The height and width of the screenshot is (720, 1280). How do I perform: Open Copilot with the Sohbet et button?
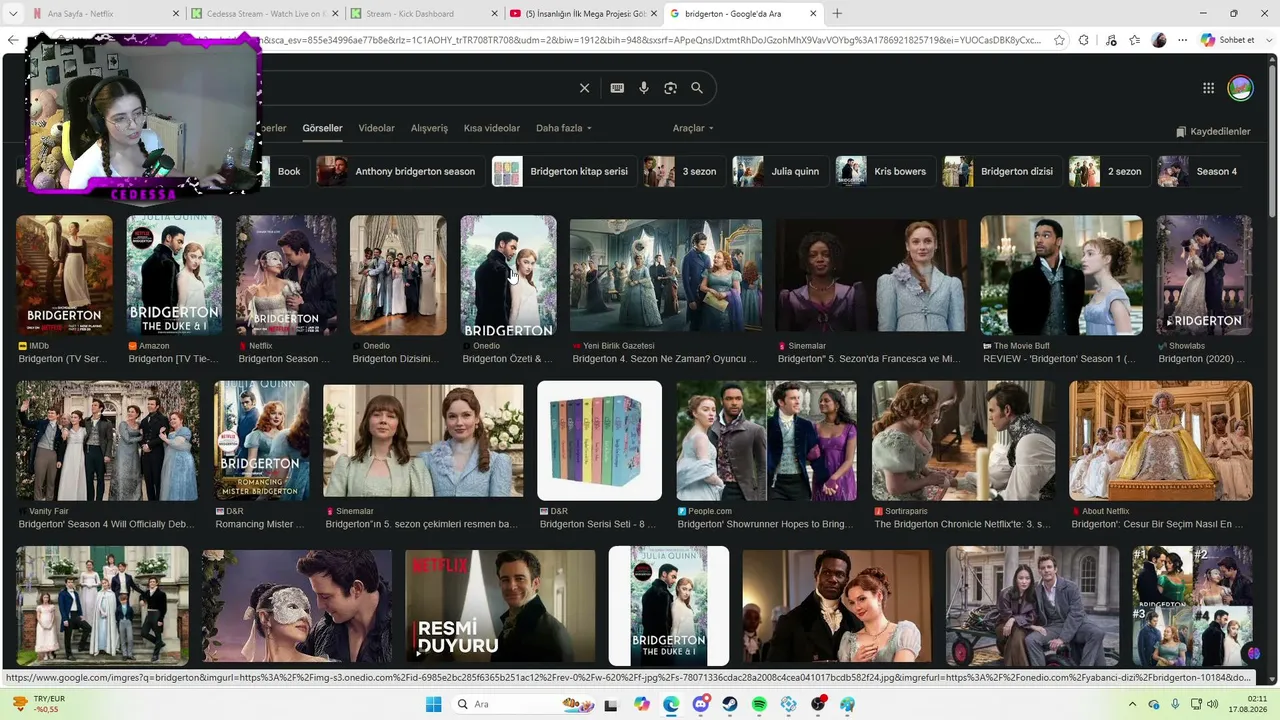point(1228,40)
